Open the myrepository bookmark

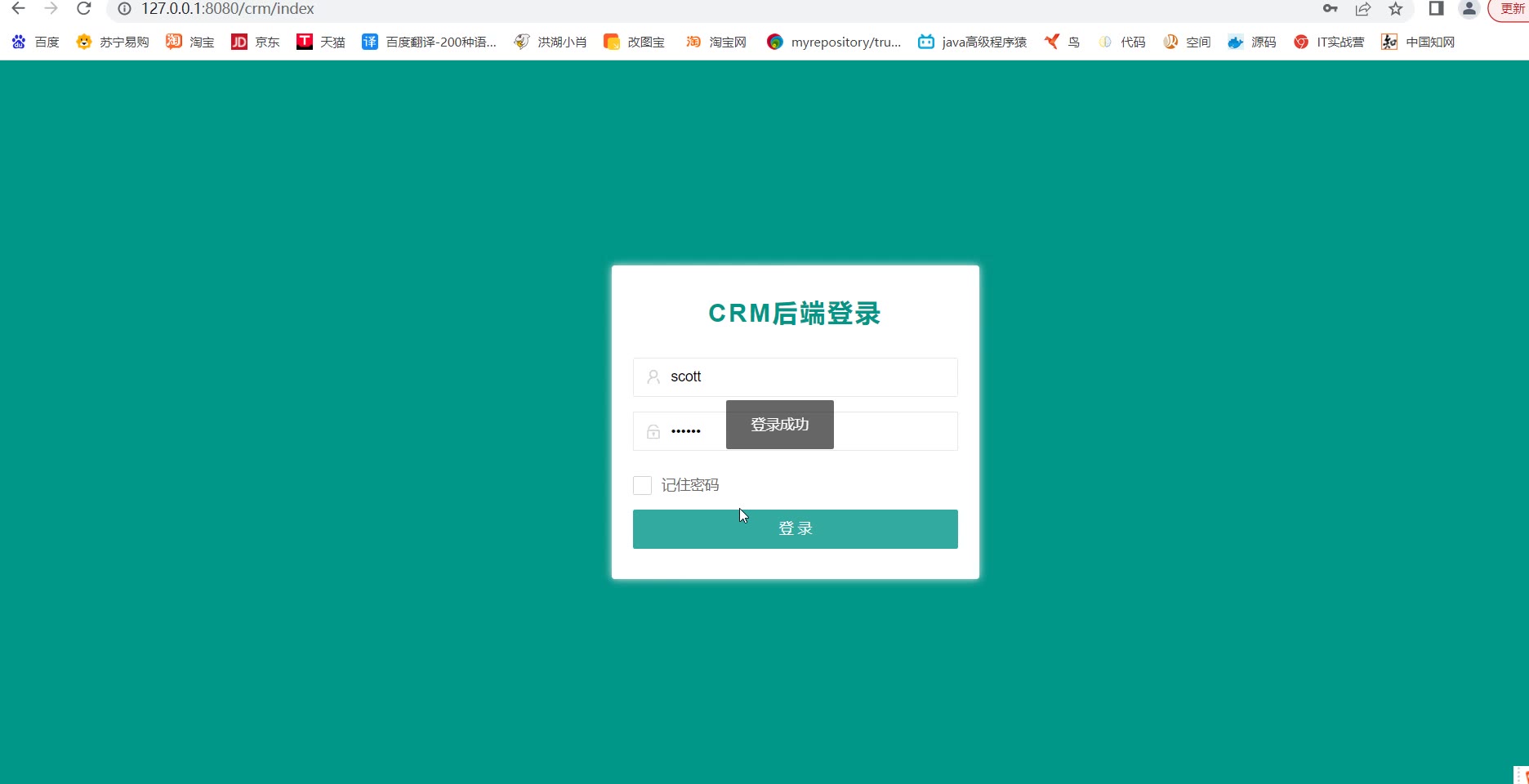[x=834, y=42]
